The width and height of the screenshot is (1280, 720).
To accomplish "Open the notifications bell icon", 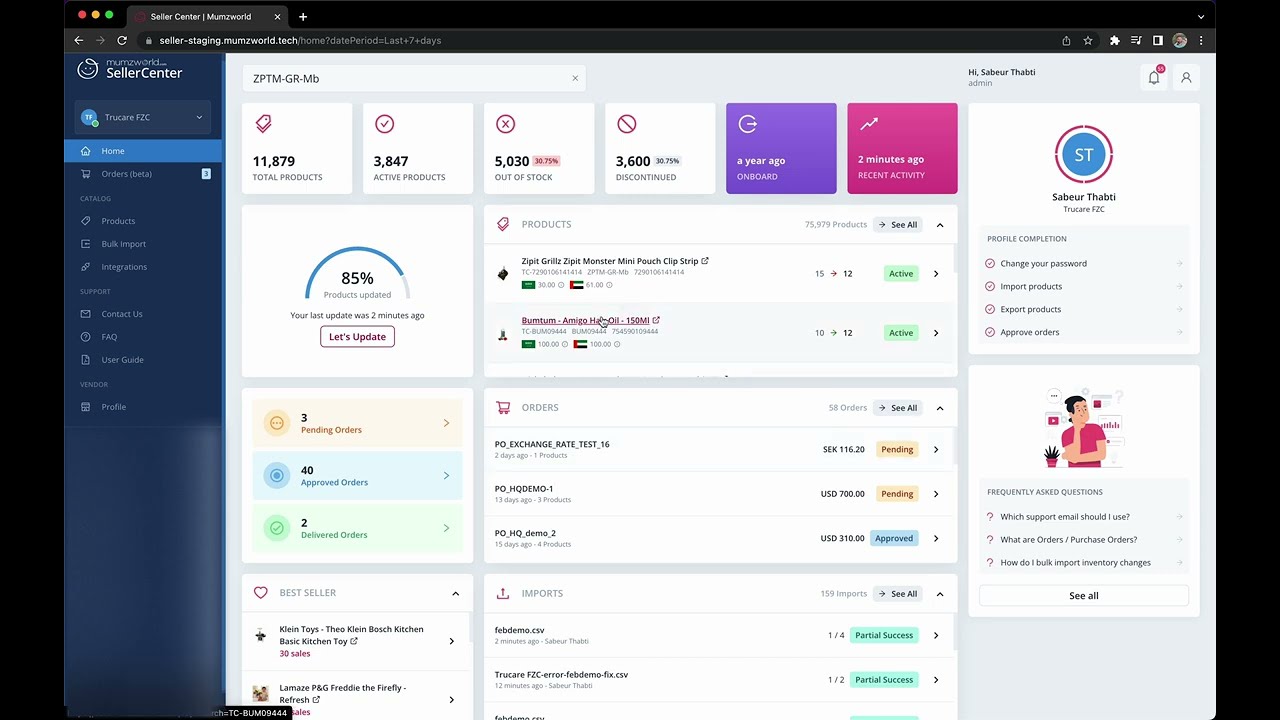I will pyautogui.click(x=1154, y=78).
